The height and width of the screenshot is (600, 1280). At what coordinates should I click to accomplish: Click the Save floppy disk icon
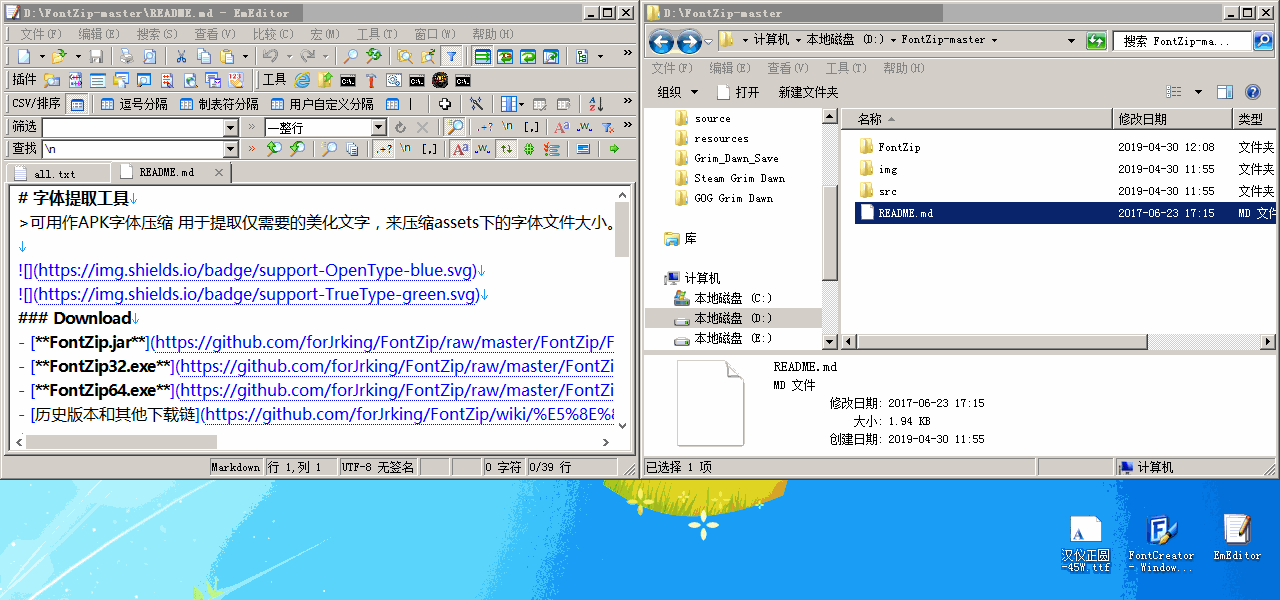click(96, 57)
